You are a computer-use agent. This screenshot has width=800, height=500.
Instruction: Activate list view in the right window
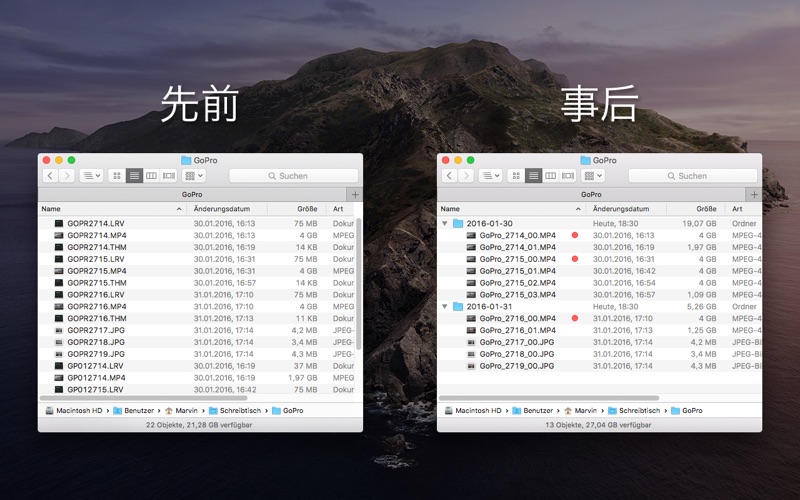[x=534, y=176]
